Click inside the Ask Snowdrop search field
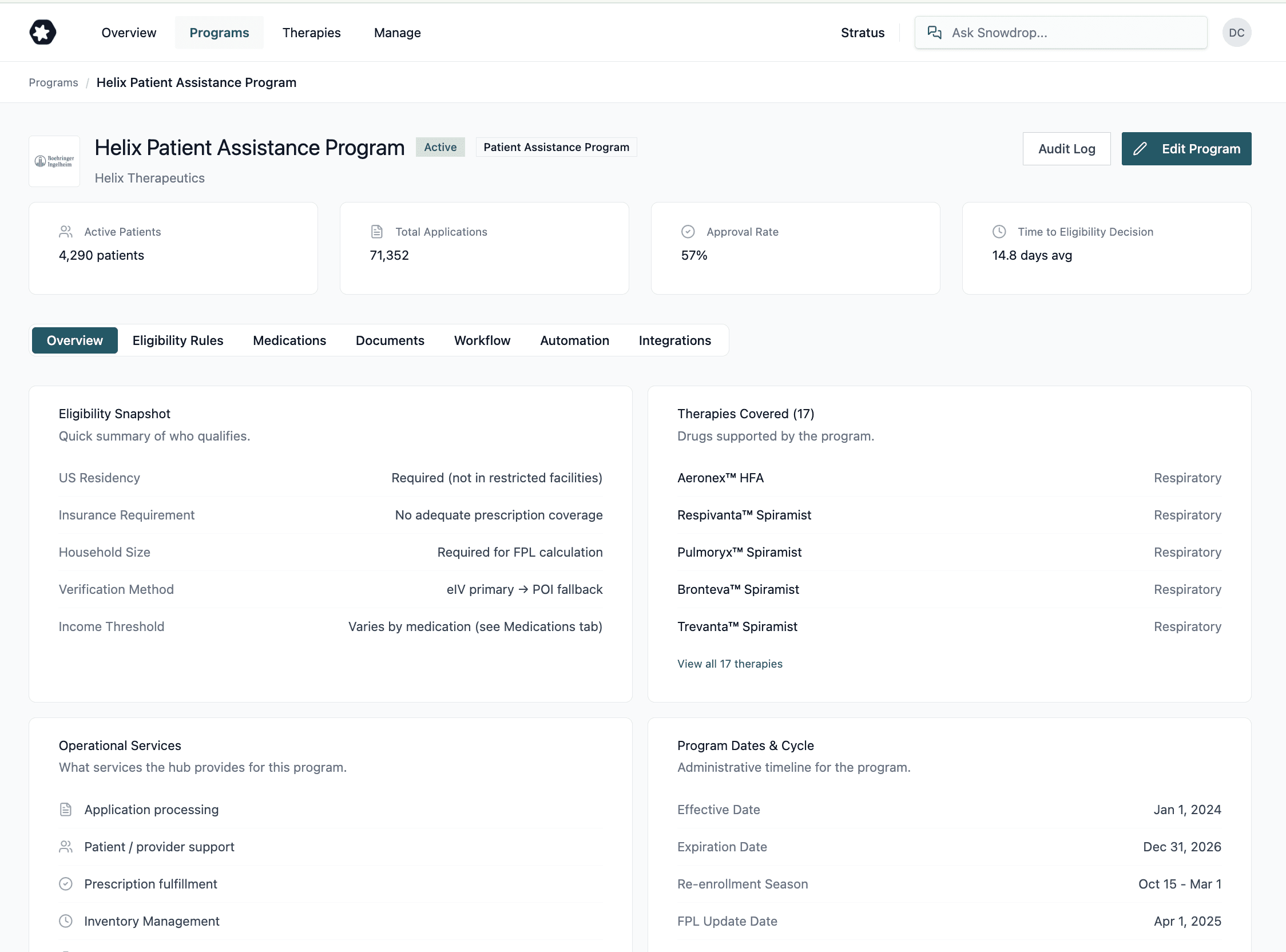 click(1060, 32)
